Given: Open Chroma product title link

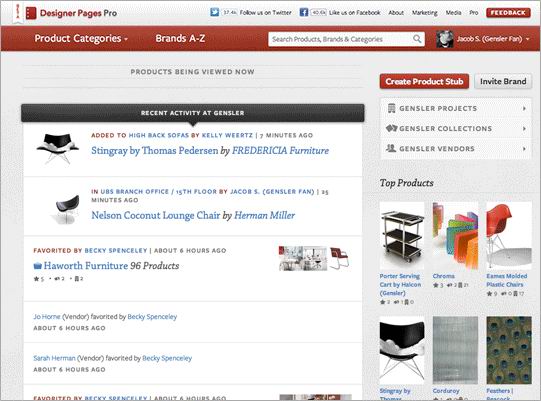Looking at the screenshot, I should pos(443,276).
